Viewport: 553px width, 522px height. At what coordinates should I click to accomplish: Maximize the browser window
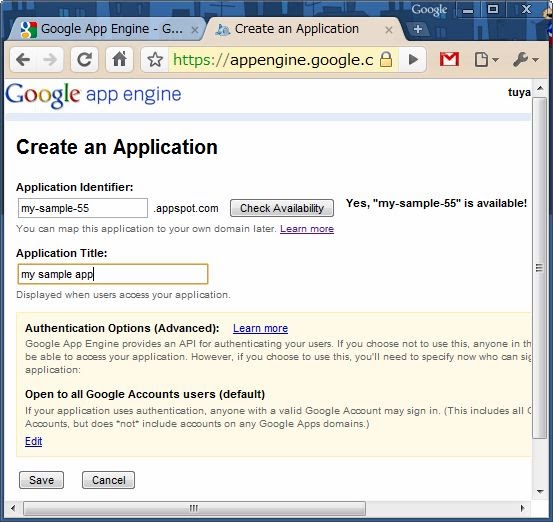pos(493,10)
